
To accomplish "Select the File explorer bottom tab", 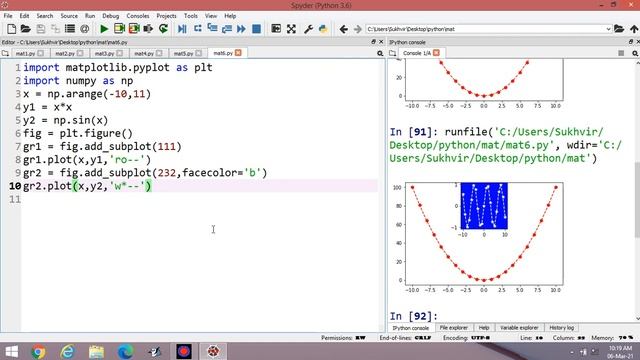I will click(453, 328).
